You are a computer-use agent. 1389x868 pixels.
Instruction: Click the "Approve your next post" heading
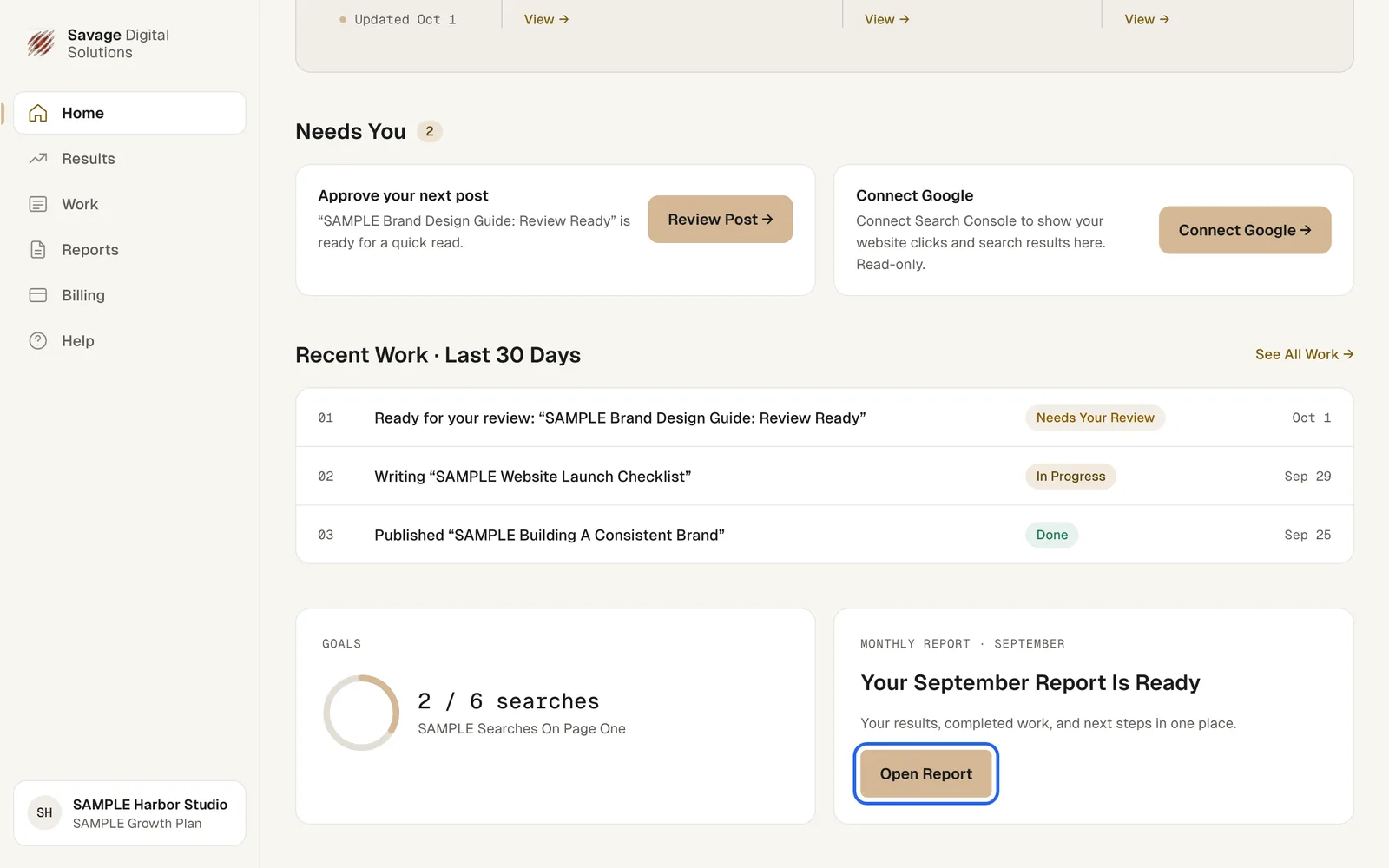[403, 195]
